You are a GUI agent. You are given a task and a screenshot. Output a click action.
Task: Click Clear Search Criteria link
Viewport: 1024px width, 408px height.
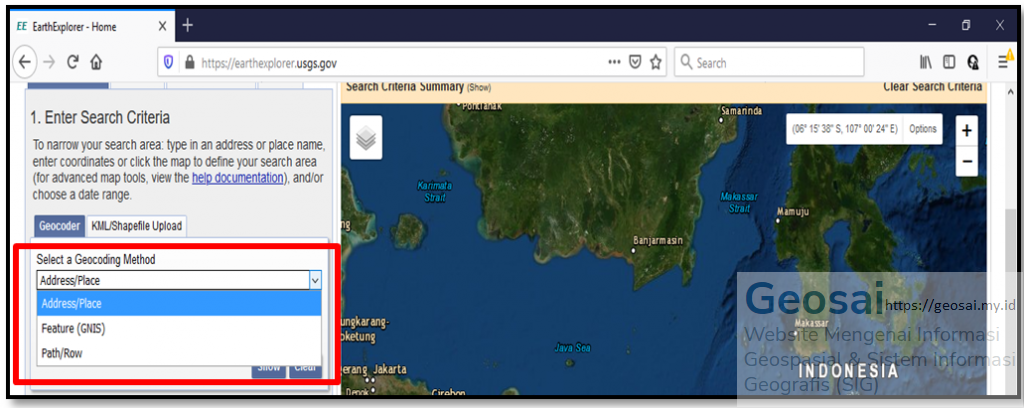933,86
